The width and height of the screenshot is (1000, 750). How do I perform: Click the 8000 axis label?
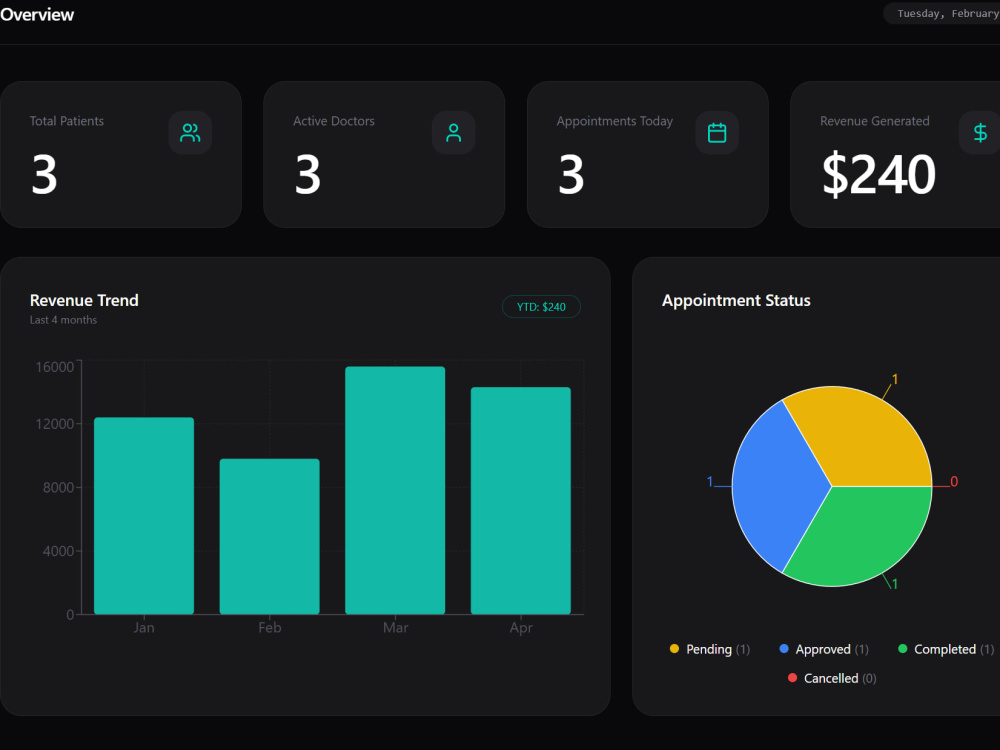[x=58, y=488]
